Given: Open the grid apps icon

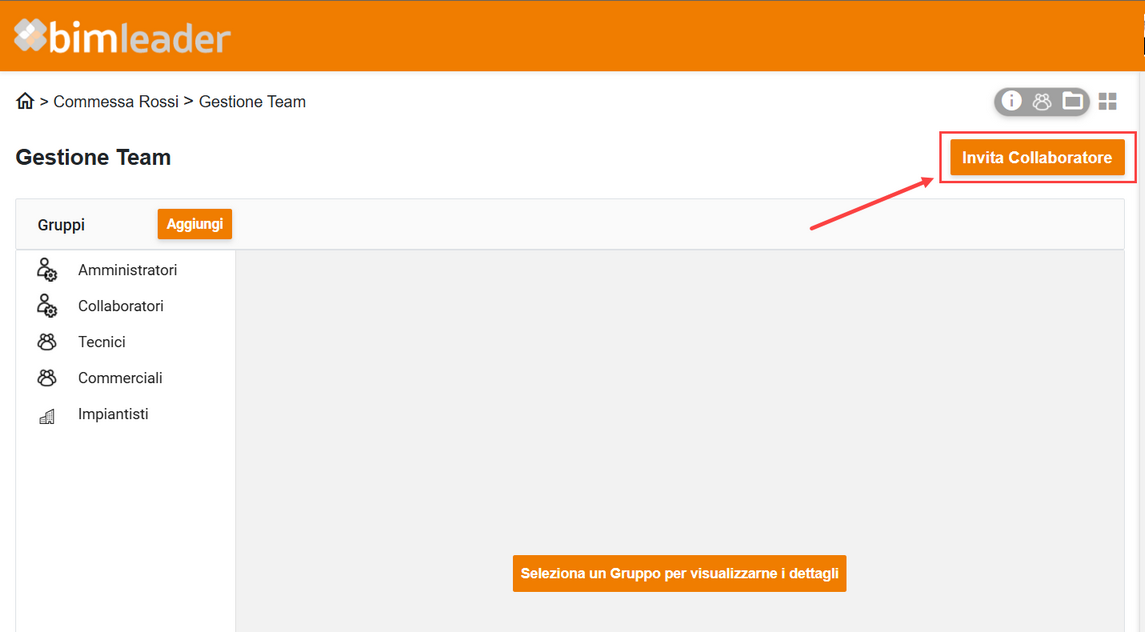Looking at the screenshot, I should (x=1108, y=102).
